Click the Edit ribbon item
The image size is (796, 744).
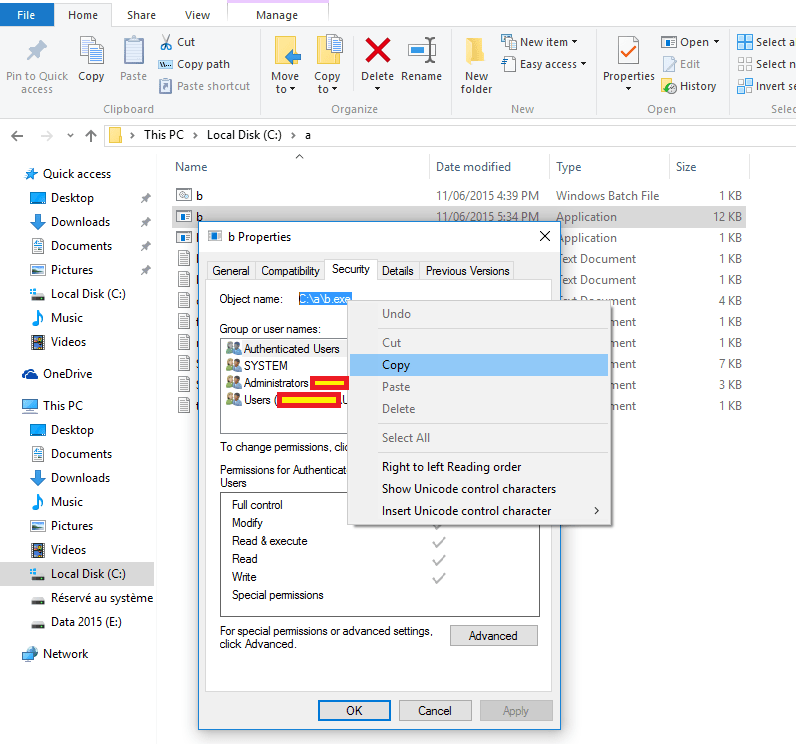(682, 64)
